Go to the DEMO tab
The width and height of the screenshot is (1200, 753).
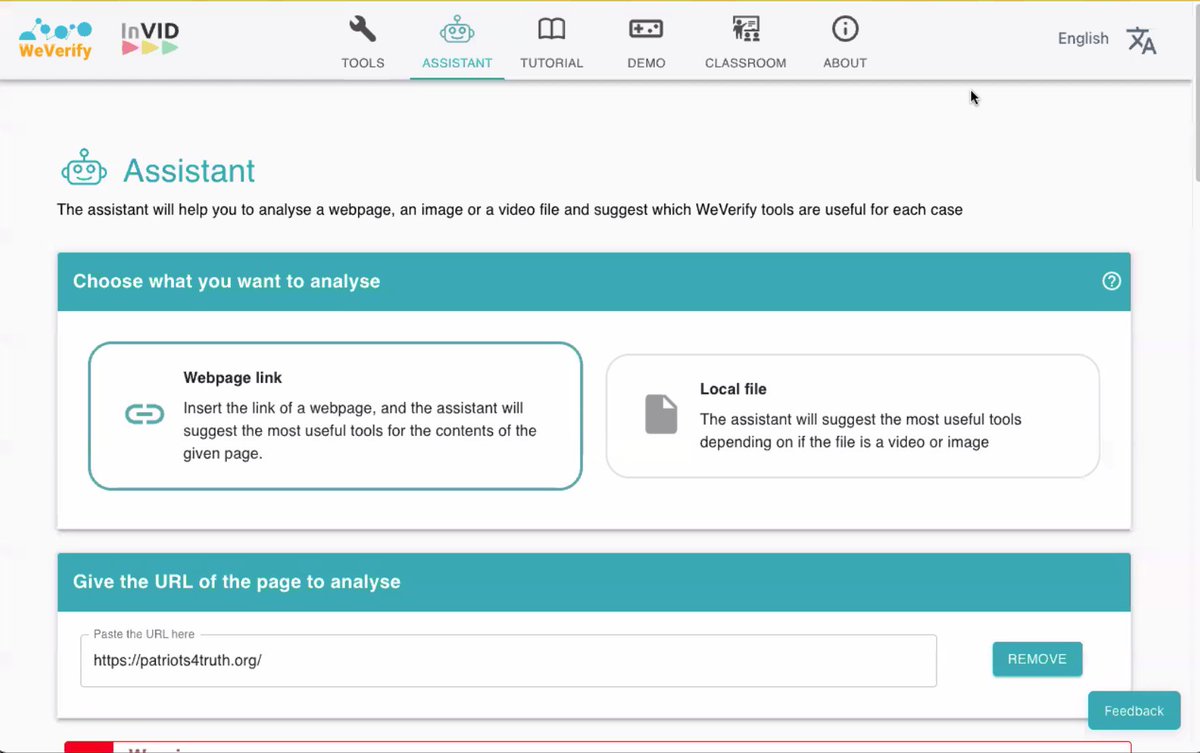pos(646,41)
